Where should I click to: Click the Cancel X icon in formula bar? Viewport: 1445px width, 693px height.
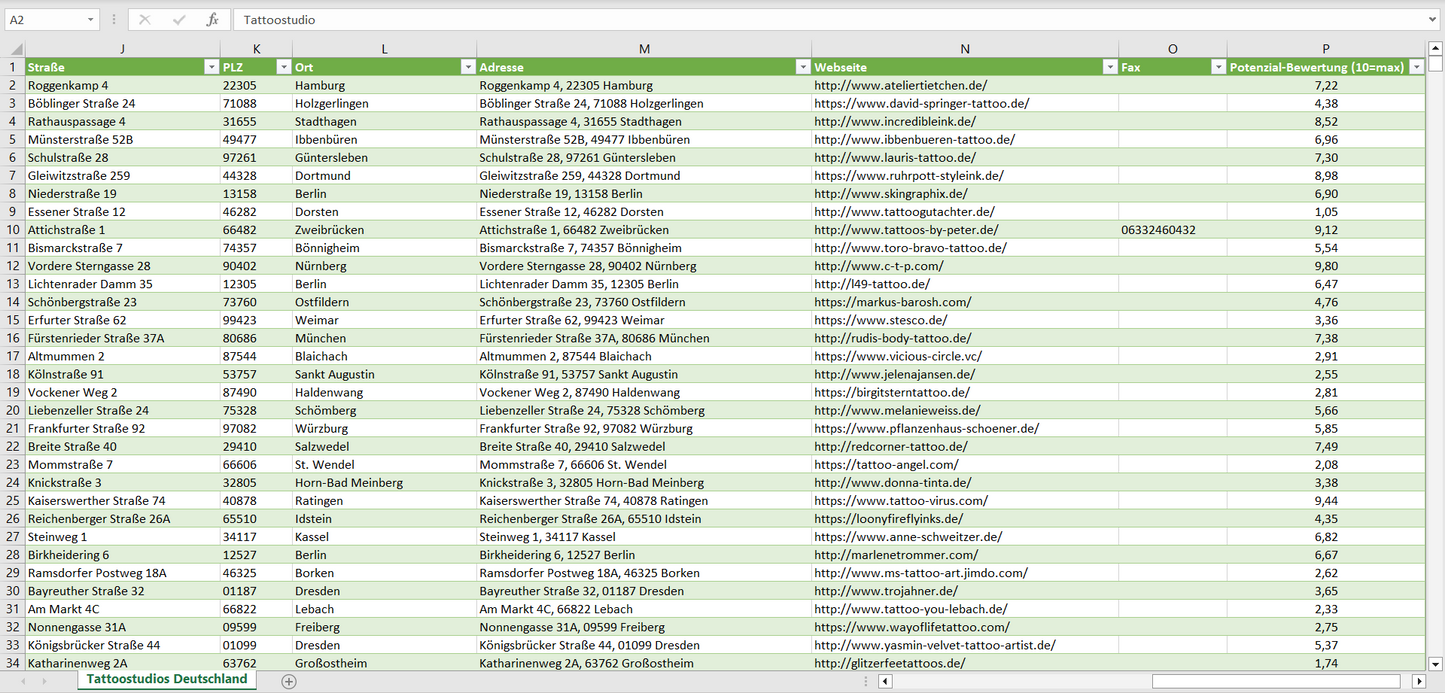pyautogui.click(x=145, y=20)
